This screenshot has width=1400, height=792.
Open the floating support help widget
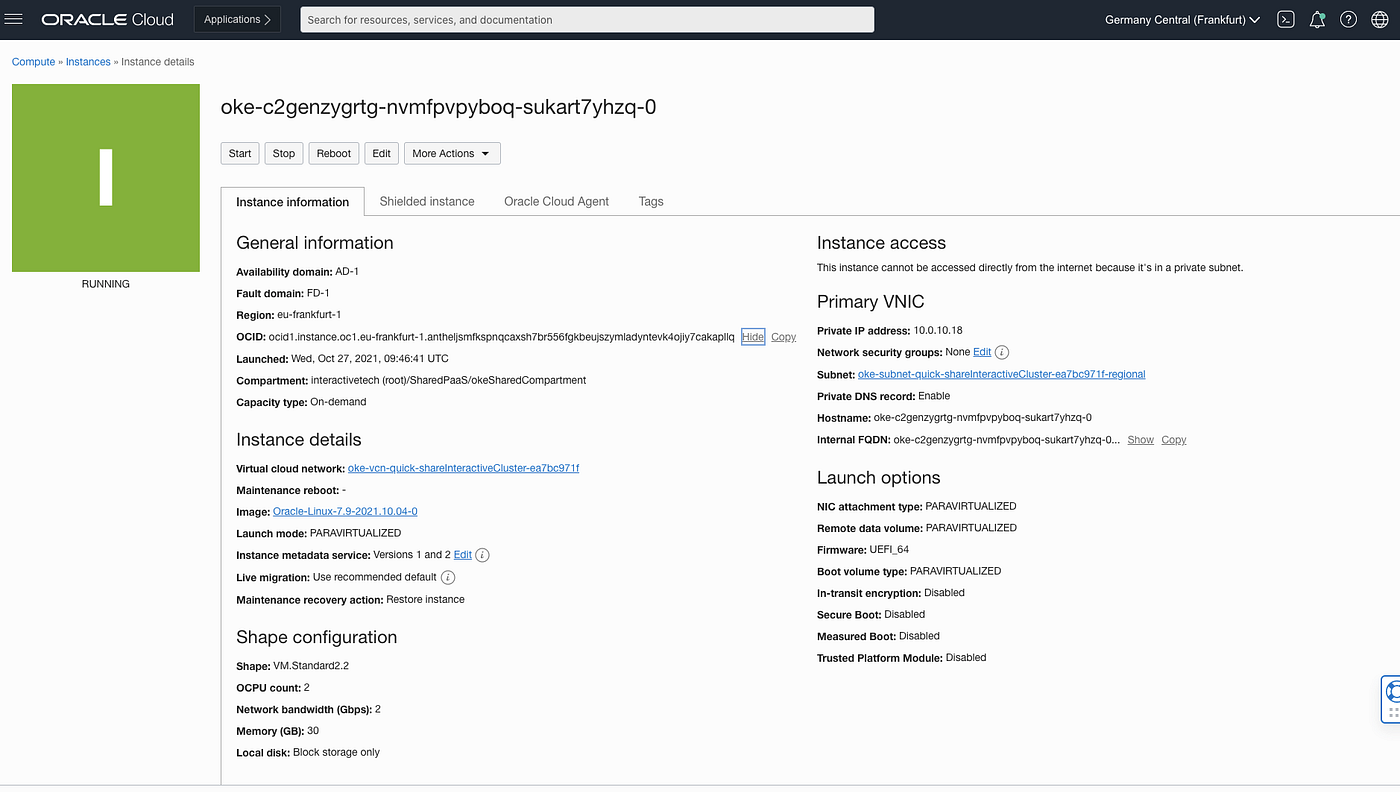(1391, 699)
